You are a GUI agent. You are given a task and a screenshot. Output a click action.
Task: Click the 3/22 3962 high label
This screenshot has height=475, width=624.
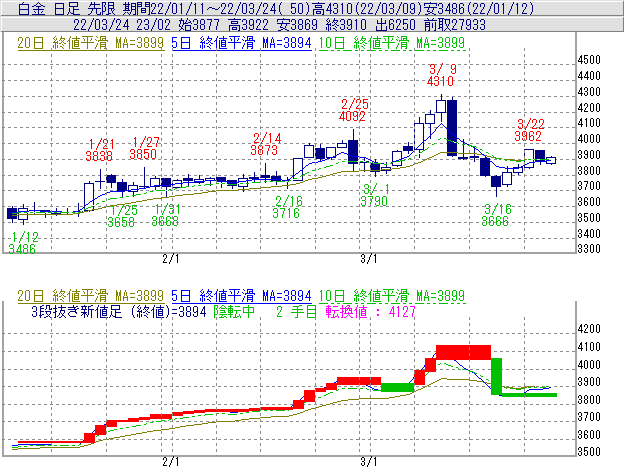[x=528, y=130]
